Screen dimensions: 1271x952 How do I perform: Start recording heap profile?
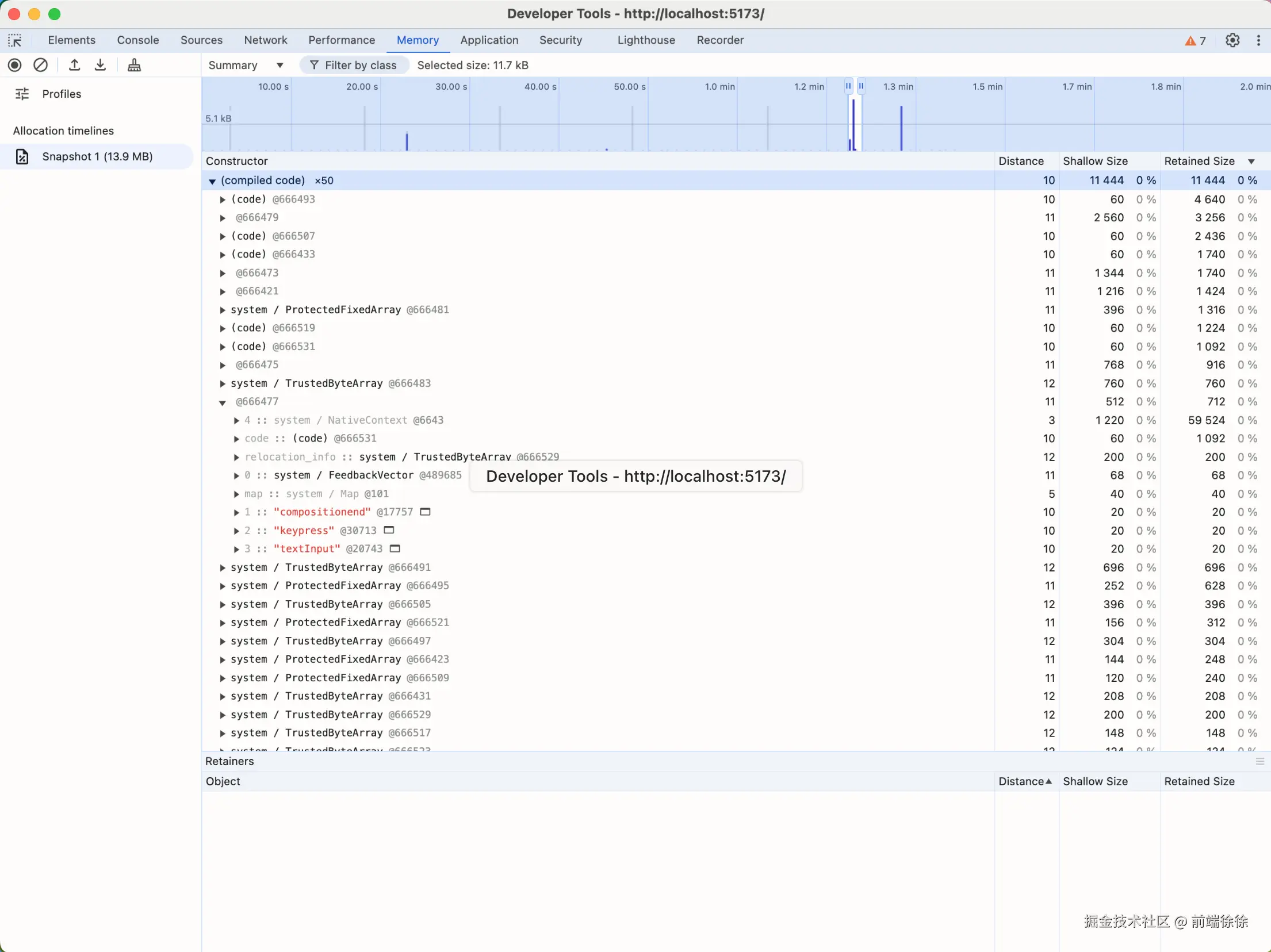pos(15,65)
